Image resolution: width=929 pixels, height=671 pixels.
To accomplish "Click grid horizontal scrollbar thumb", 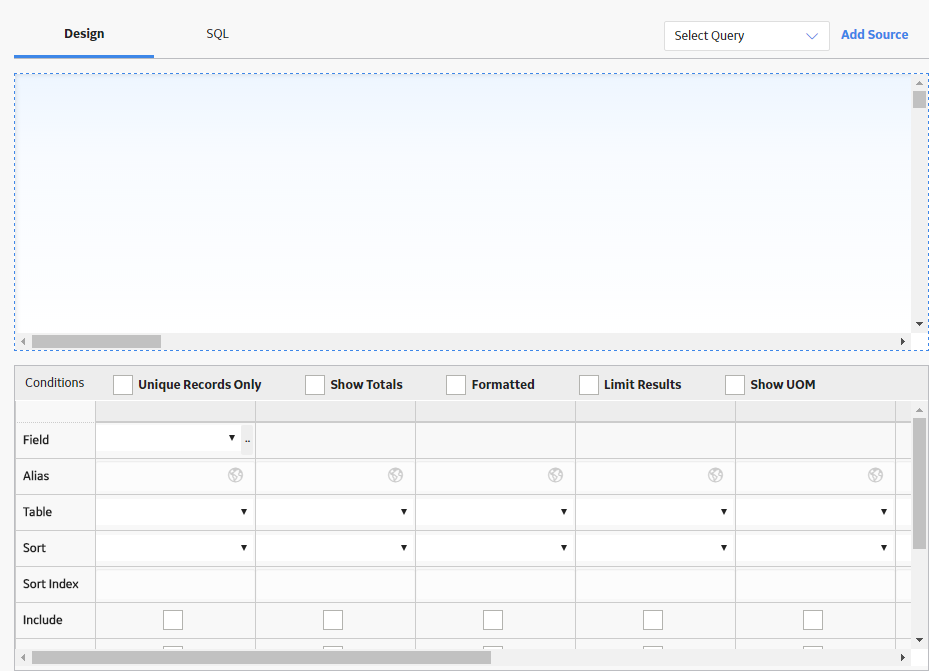I will [261, 657].
